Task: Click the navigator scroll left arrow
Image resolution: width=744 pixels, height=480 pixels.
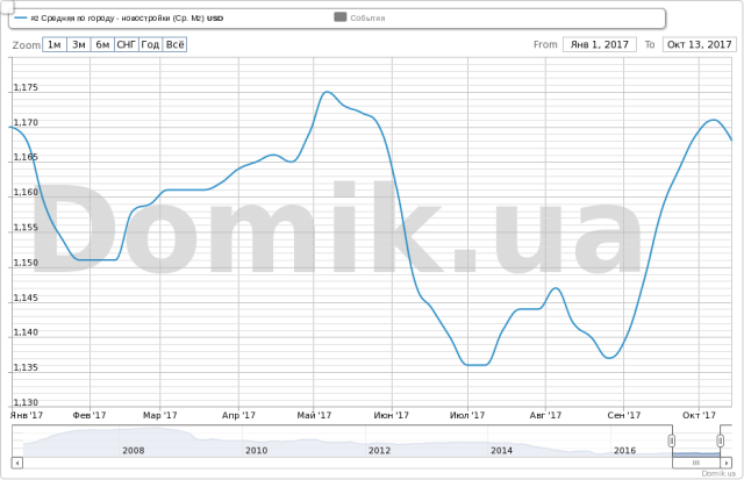Action: click(17, 462)
